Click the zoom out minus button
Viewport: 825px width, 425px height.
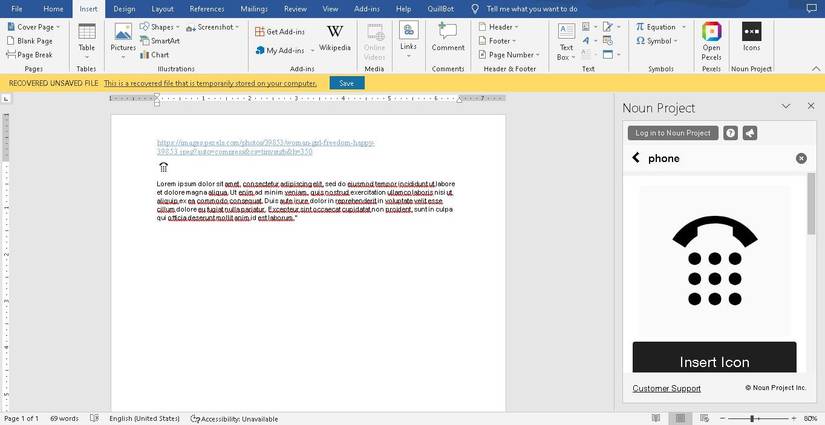point(722,419)
